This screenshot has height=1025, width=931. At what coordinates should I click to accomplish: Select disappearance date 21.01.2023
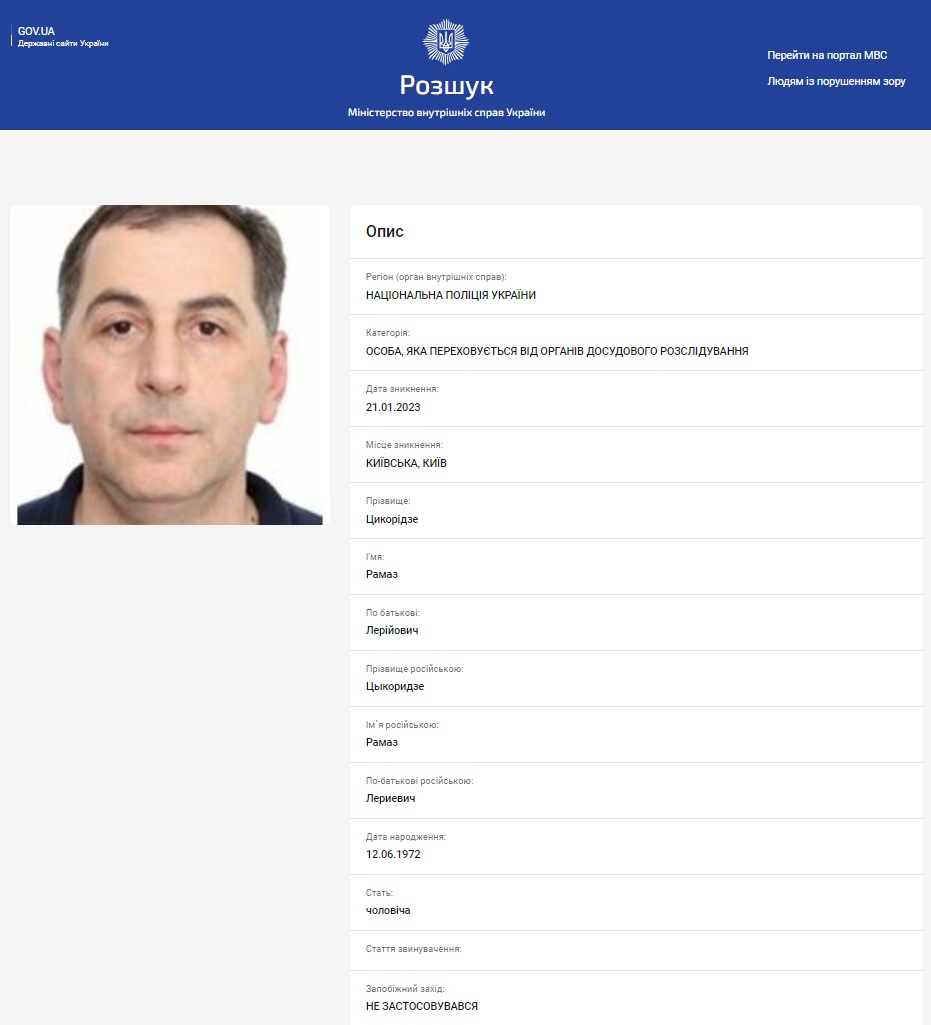coord(394,407)
